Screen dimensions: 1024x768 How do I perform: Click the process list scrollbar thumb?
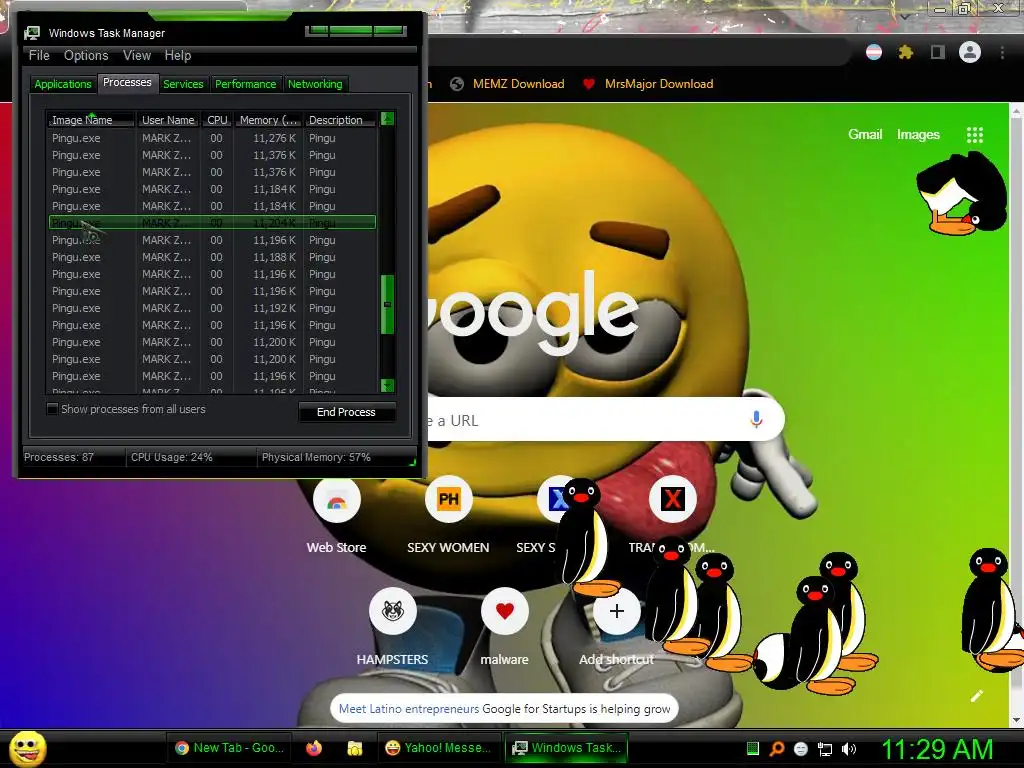click(387, 304)
